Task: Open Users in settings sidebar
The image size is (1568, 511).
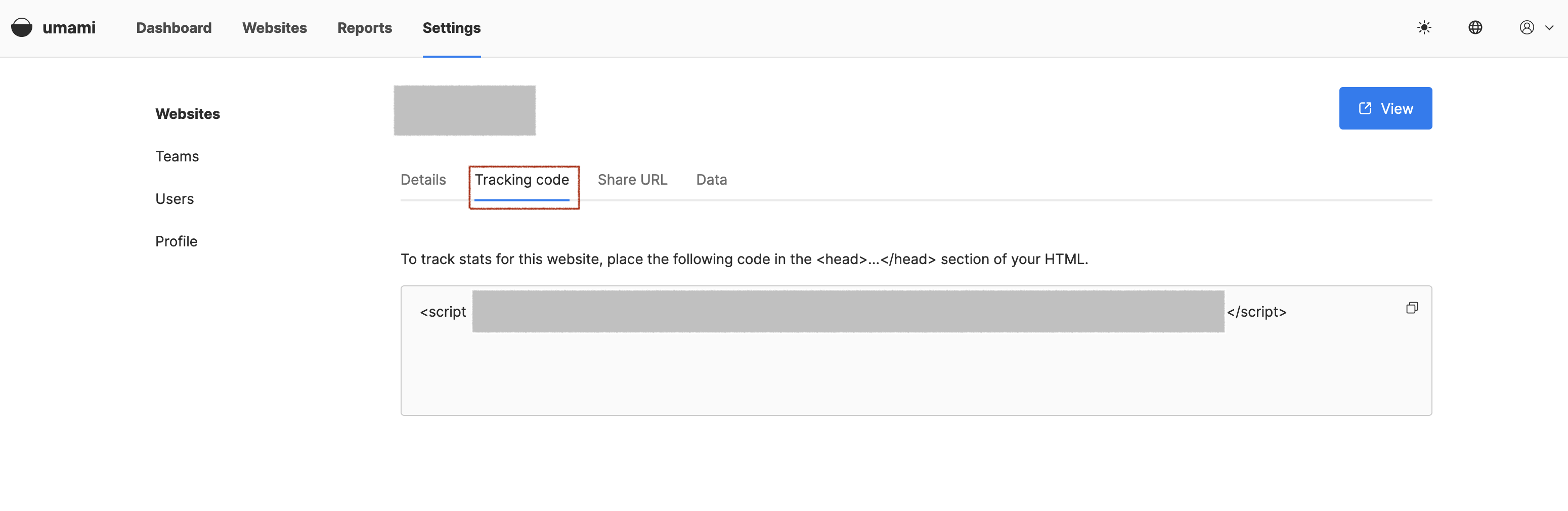Action: [175, 199]
